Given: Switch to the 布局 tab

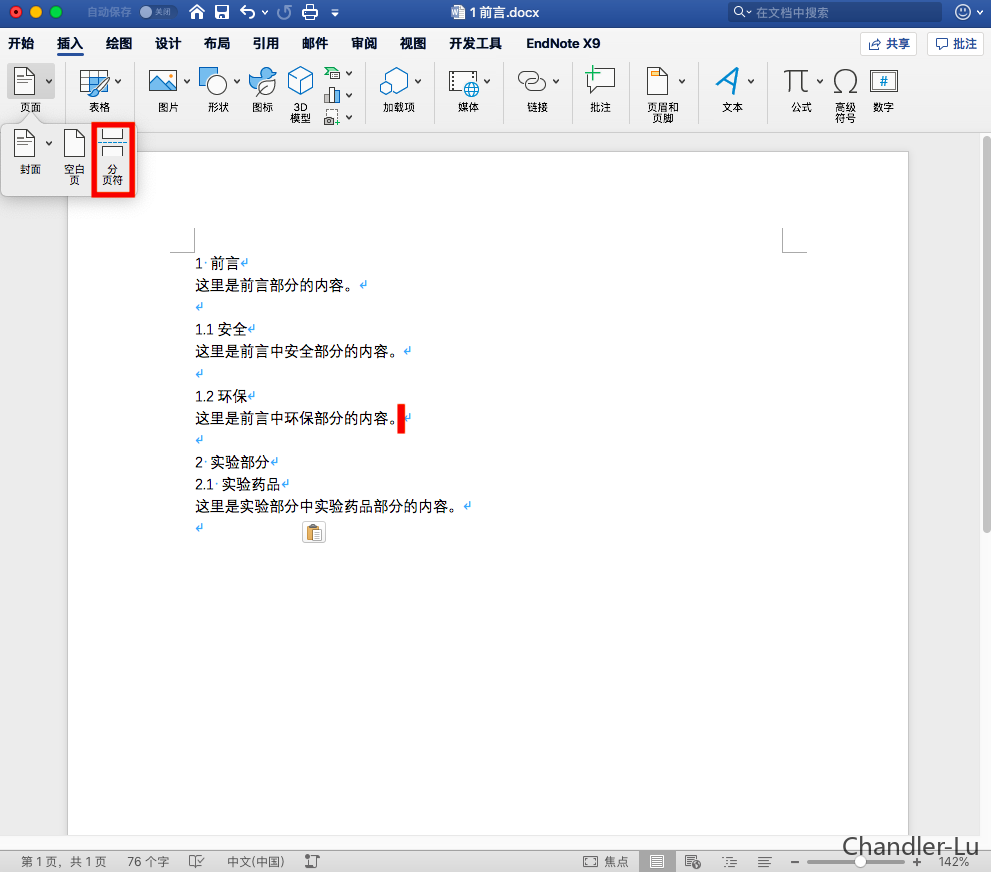Looking at the screenshot, I should coord(217,44).
